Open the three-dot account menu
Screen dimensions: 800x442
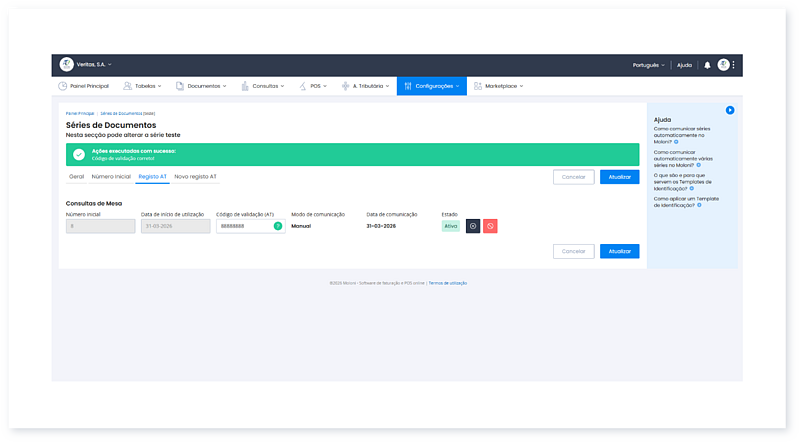[x=733, y=65]
